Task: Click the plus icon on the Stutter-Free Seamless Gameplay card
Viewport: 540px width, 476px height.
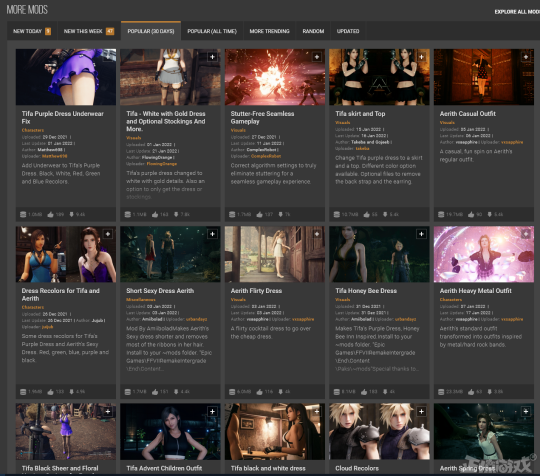Action: 317,57
